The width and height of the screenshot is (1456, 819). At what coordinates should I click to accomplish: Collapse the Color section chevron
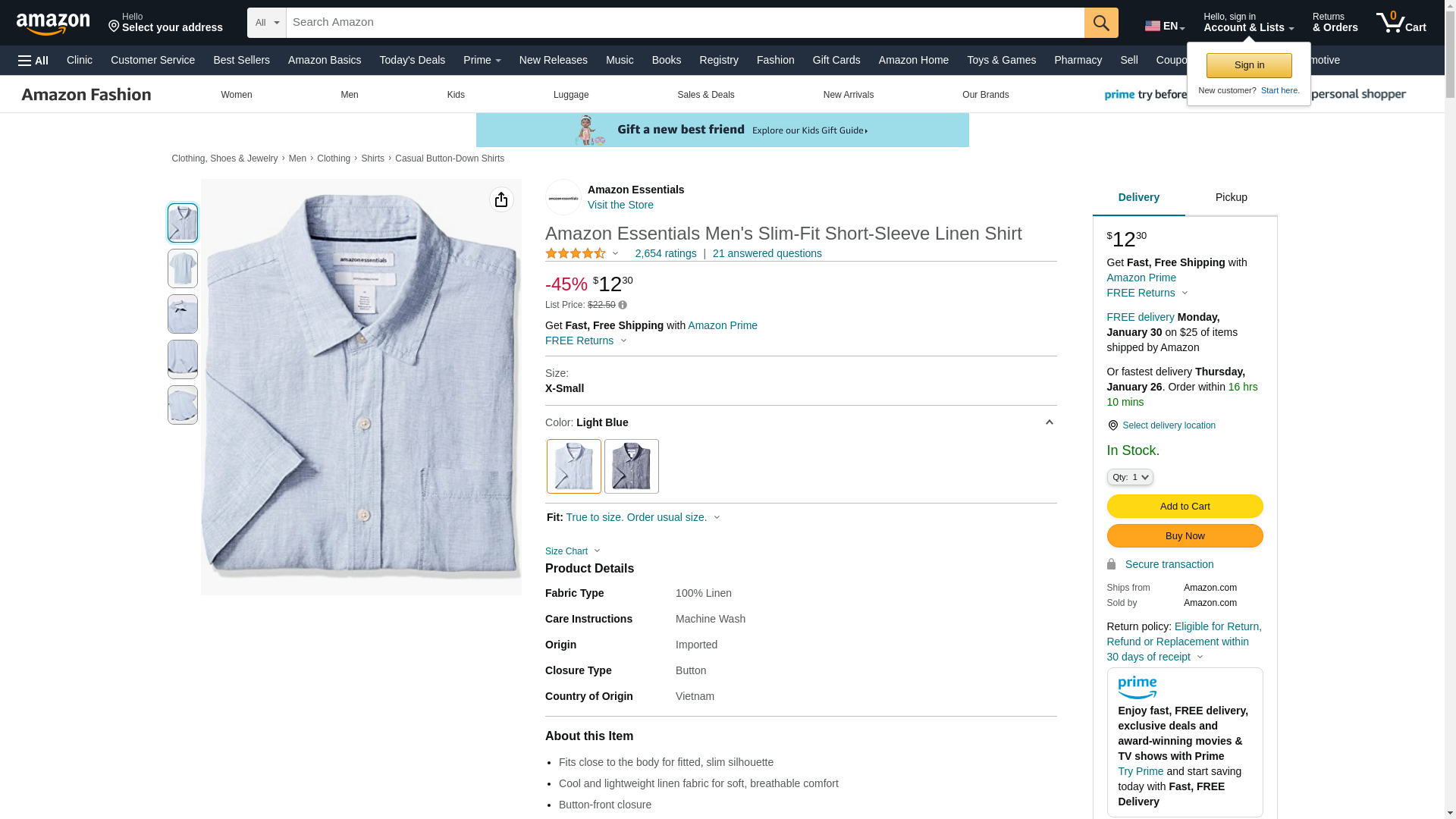pyautogui.click(x=1050, y=422)
